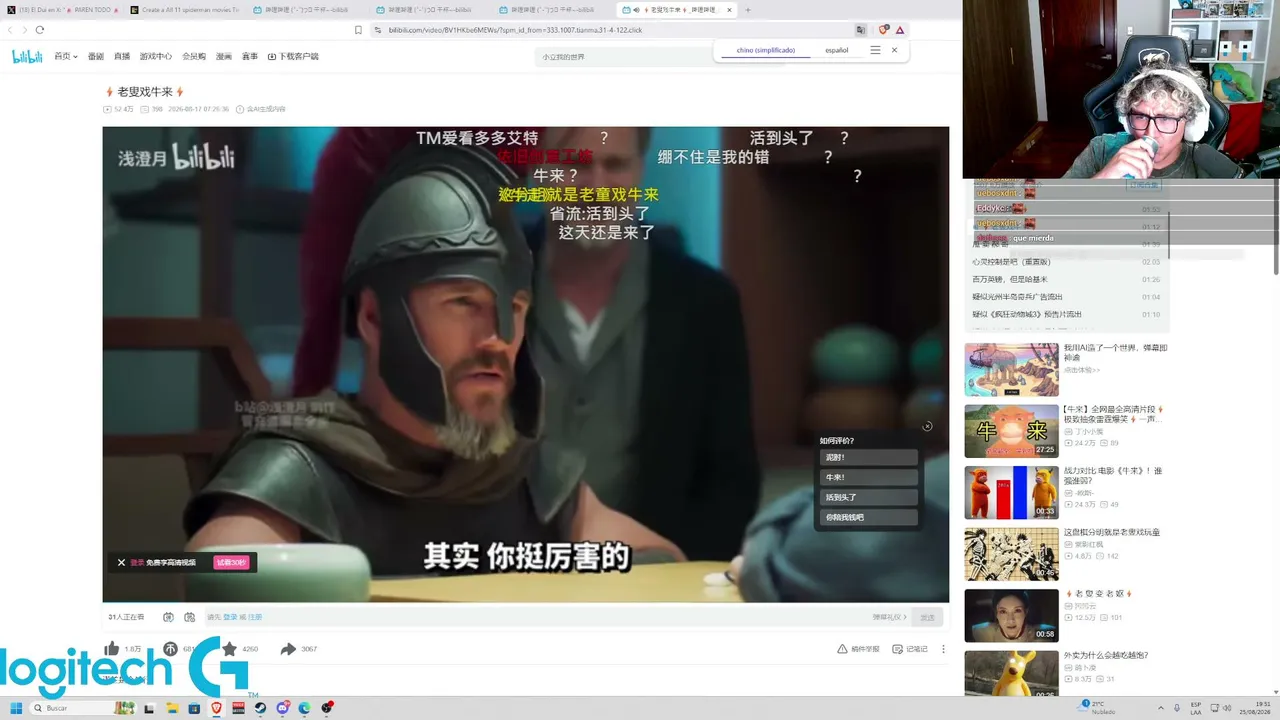Viewport: 1280px width, 720px height.
Task: Open the 游戏中心 game center link
Action: [156, 57]
